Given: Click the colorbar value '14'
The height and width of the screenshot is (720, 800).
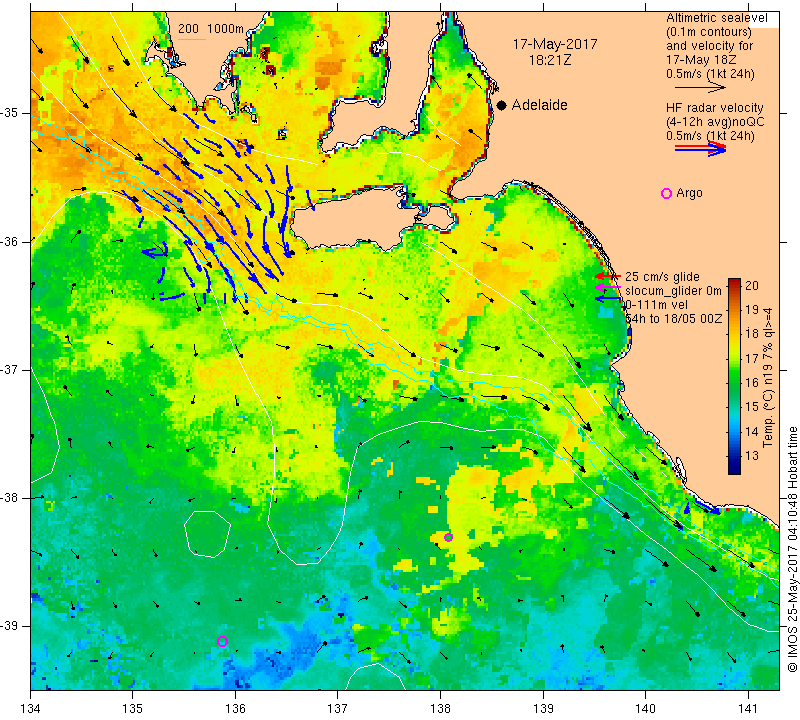Looking at the screenshot, I should 752,431.
